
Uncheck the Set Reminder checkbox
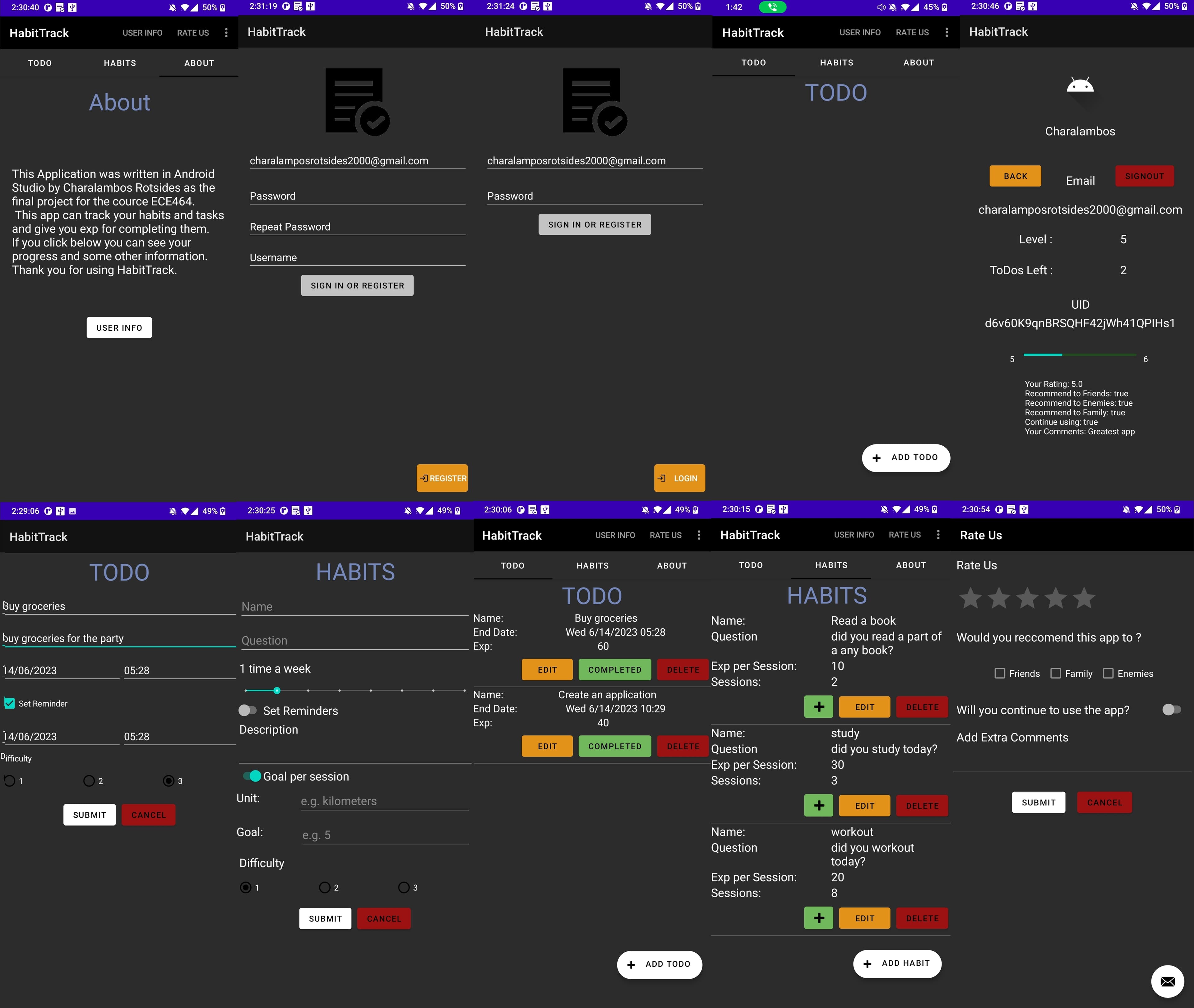pos(10,703)
